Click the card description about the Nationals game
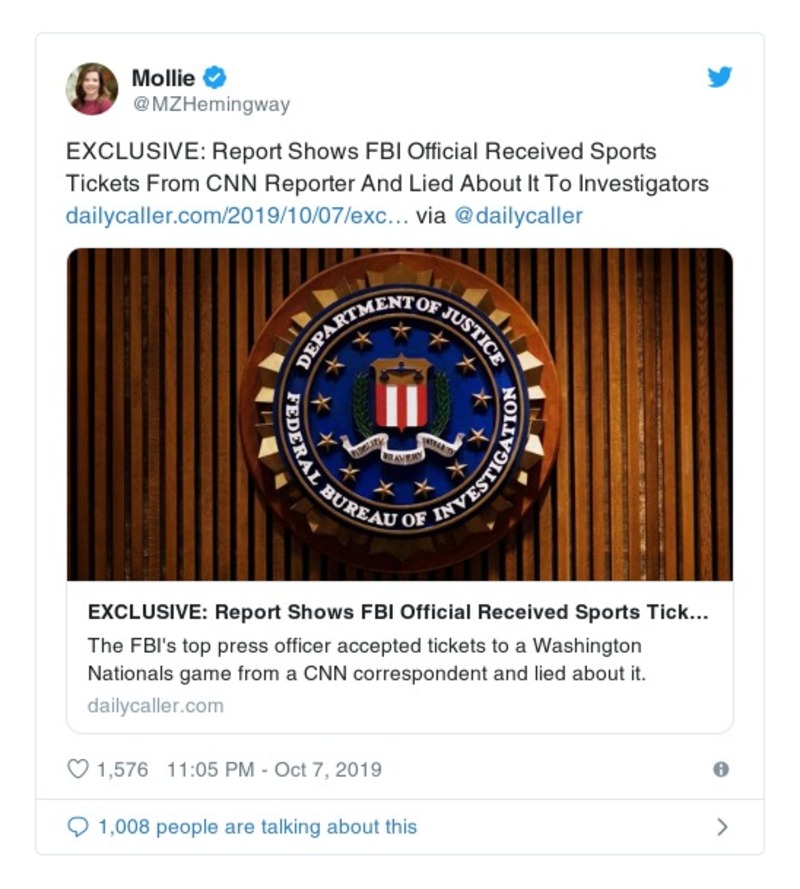 (367, 659)
